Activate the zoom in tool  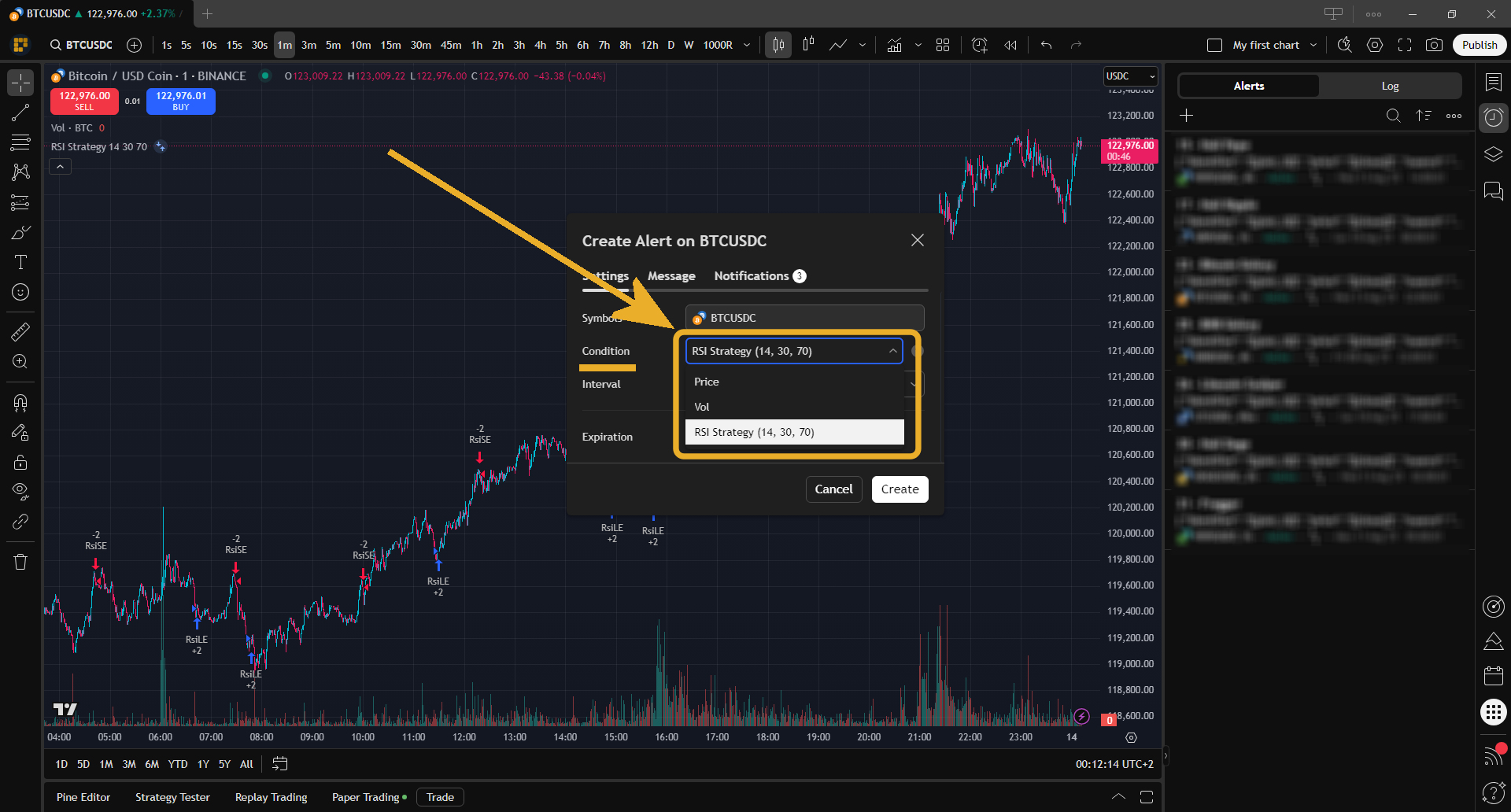(x=20, y=361)
